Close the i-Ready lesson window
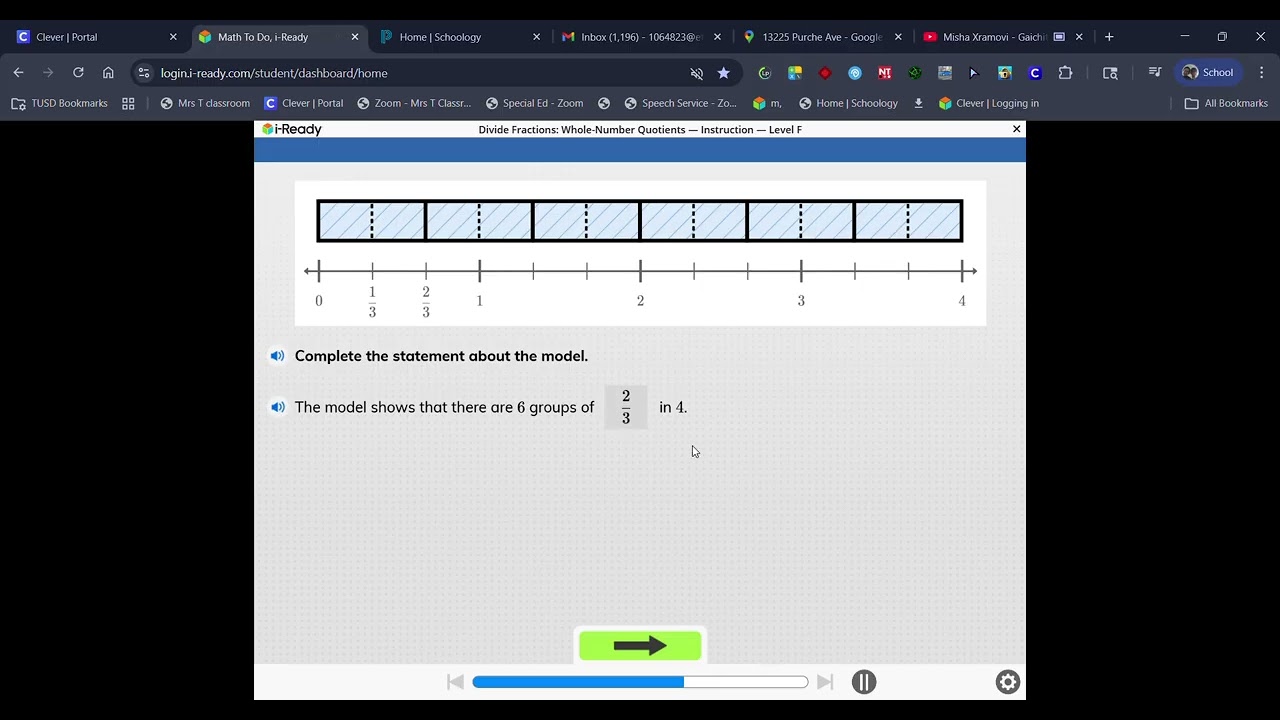This screenshot has height=720, width=1280. point(1016,129)
